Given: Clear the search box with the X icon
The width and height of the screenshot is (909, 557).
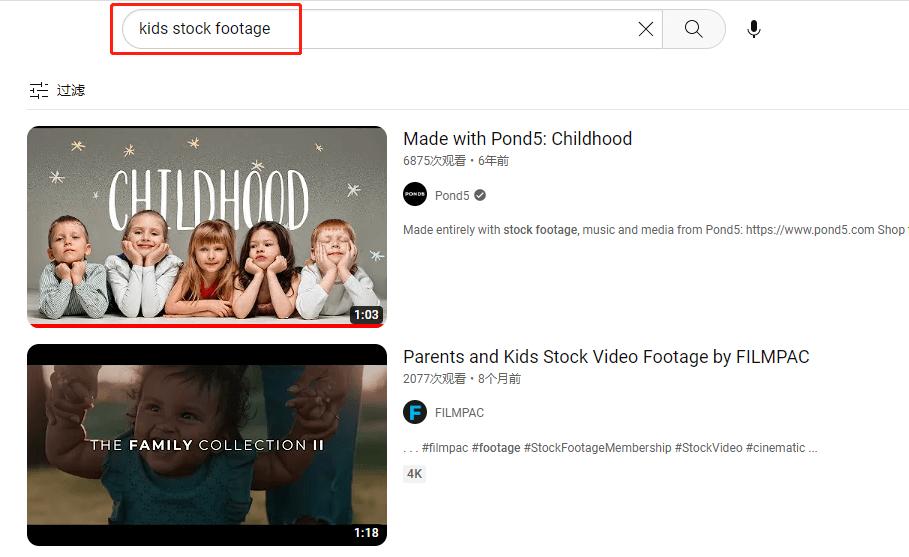Looking at the screenshot, I should point(646,29).
